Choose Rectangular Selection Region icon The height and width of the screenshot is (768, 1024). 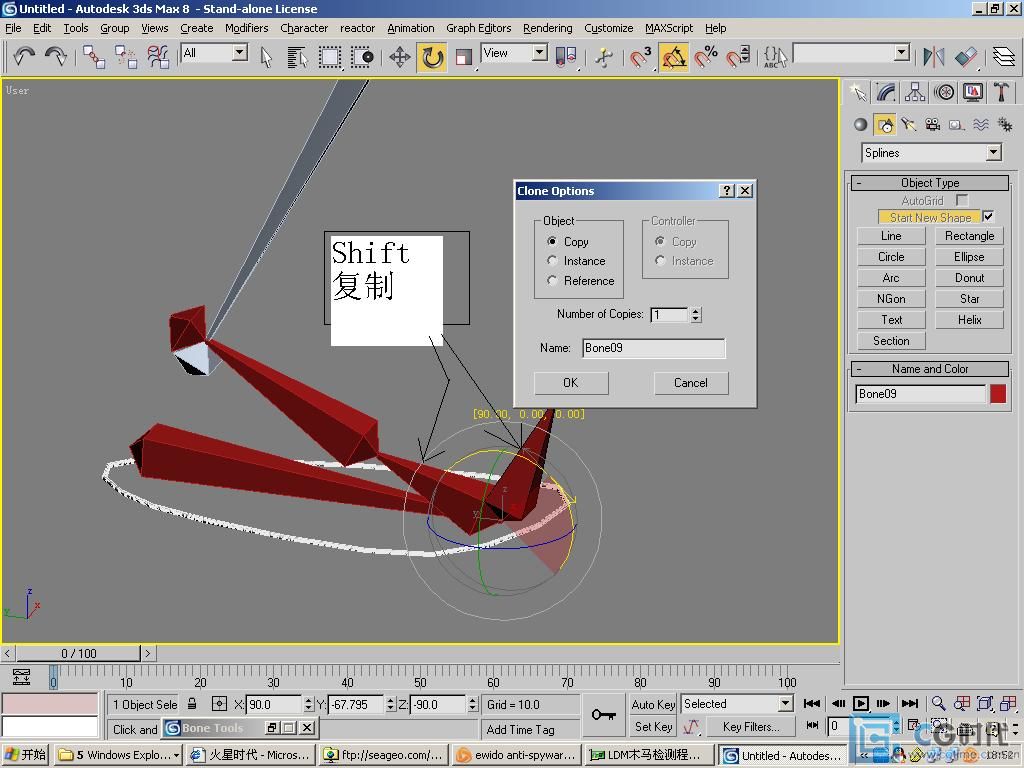click(x=330, y=57)
